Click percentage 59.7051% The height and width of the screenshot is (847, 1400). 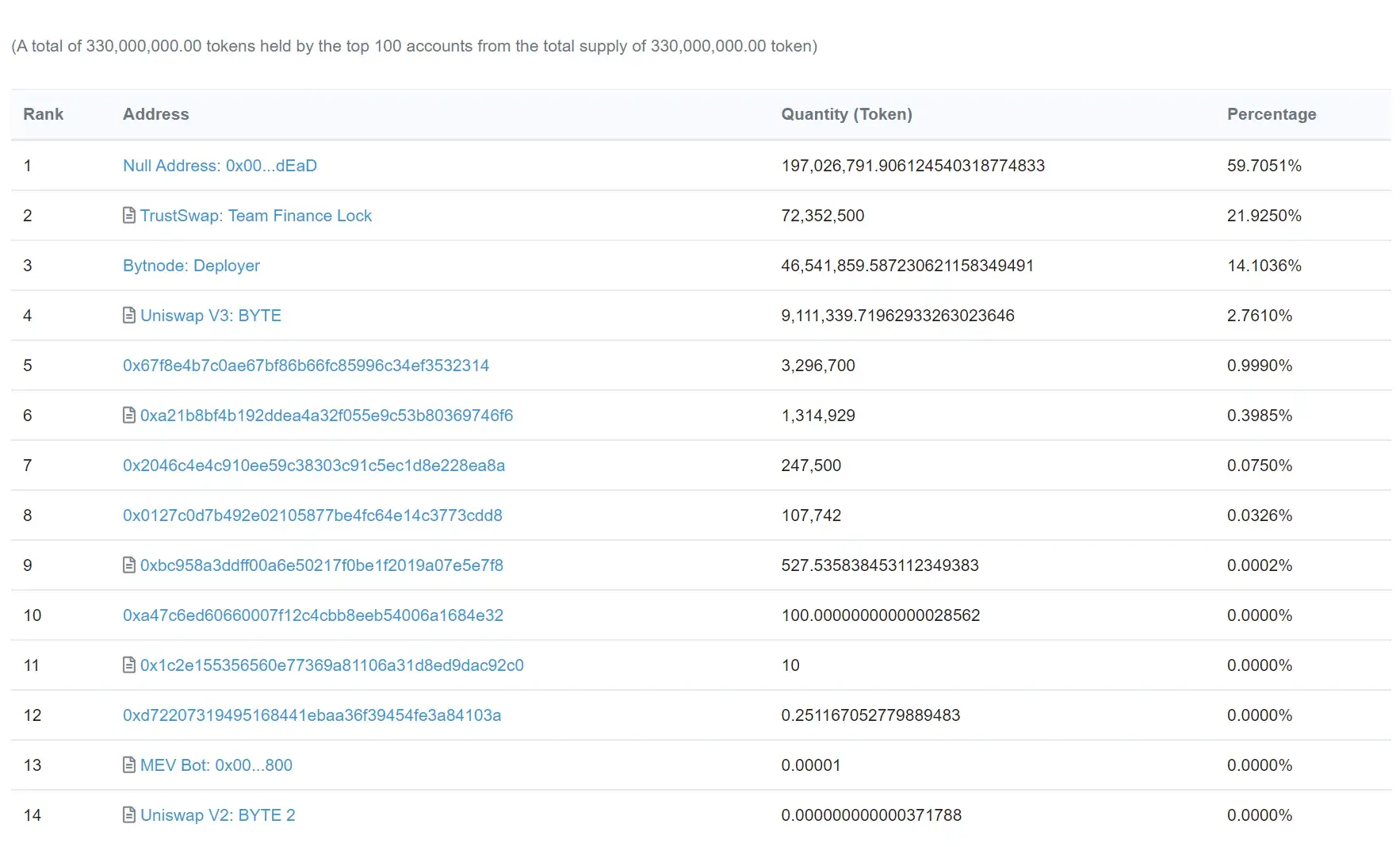tap(1264, 166)
